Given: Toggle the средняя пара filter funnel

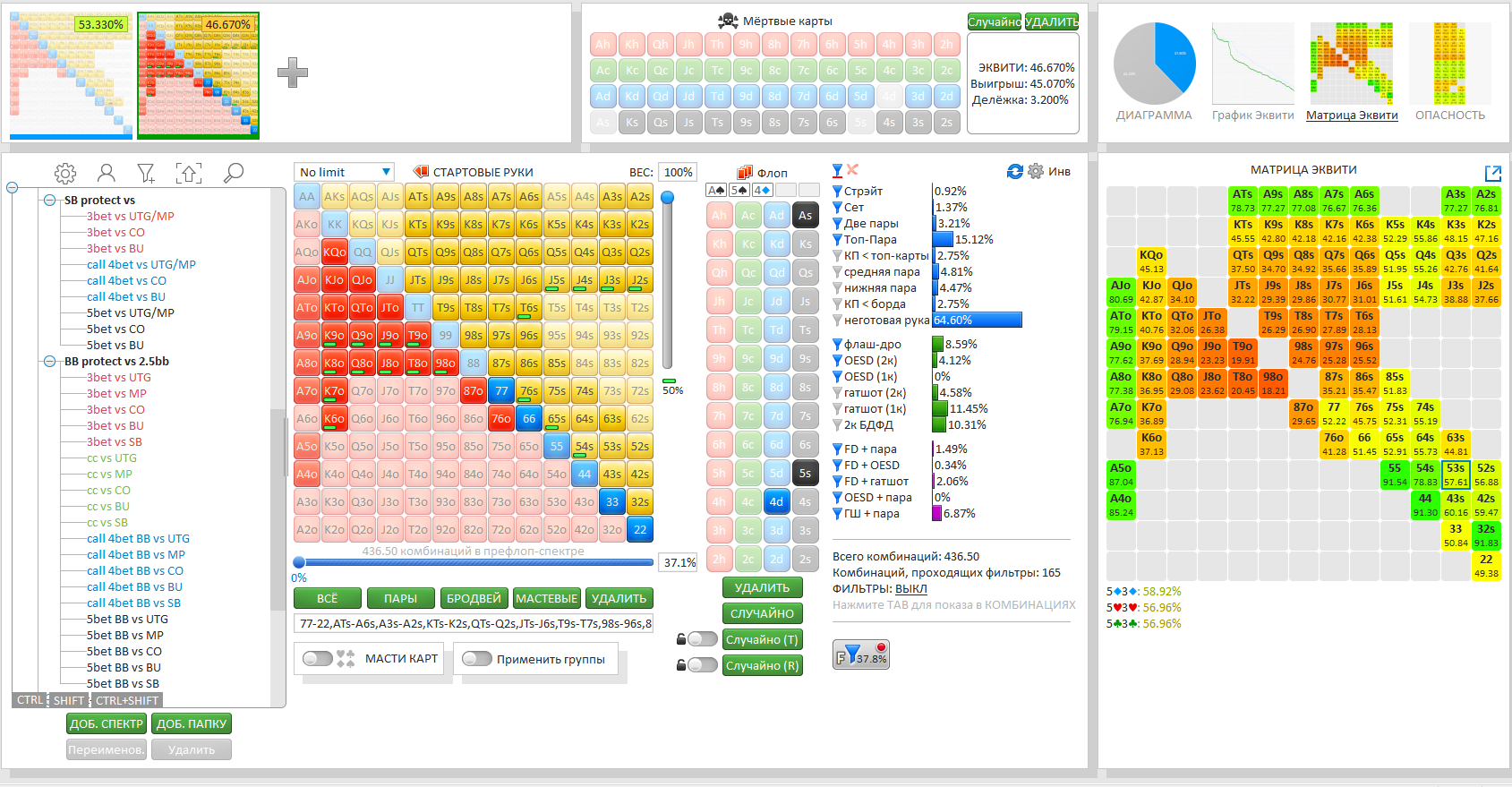Looking at the screenshot, I should 837,272.
